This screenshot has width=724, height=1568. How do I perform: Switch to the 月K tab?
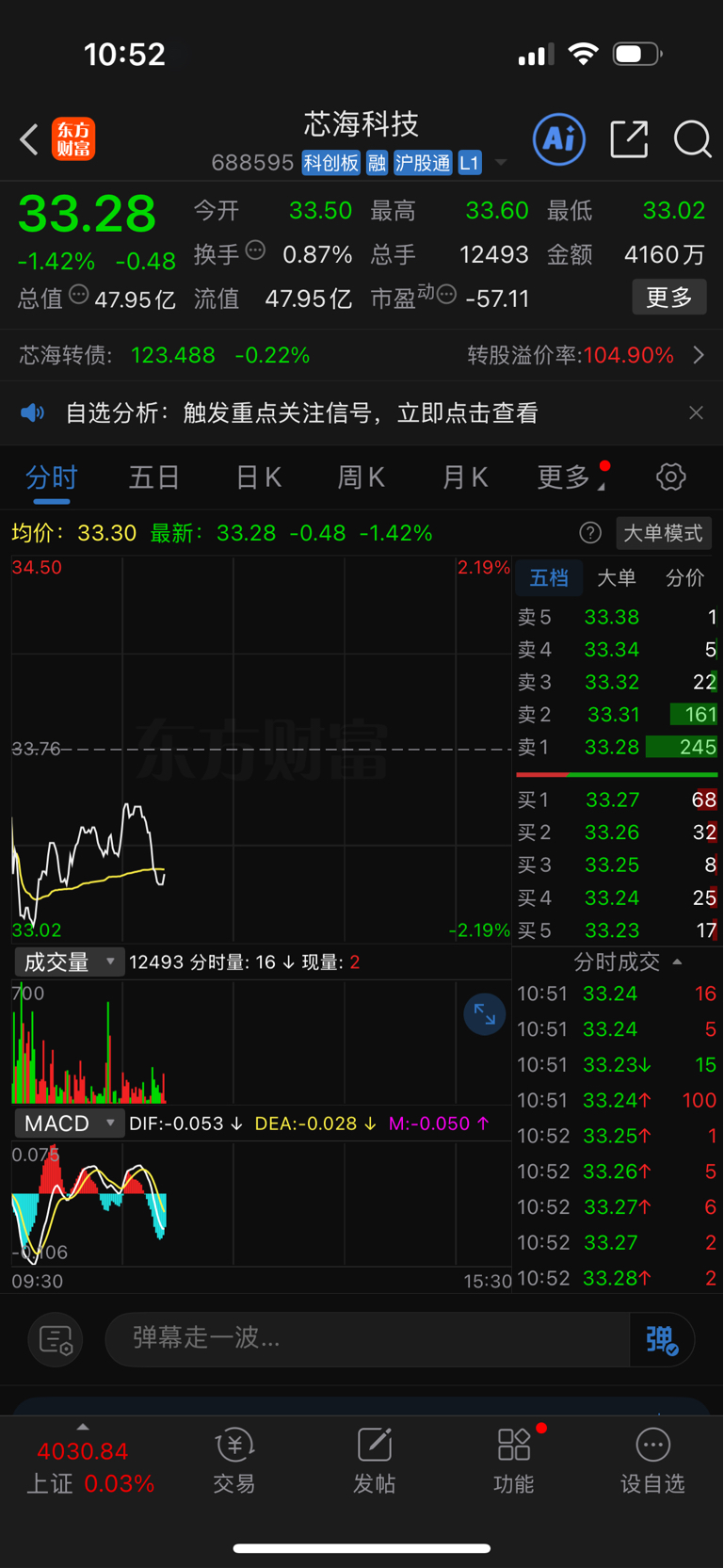coord(464,477)
